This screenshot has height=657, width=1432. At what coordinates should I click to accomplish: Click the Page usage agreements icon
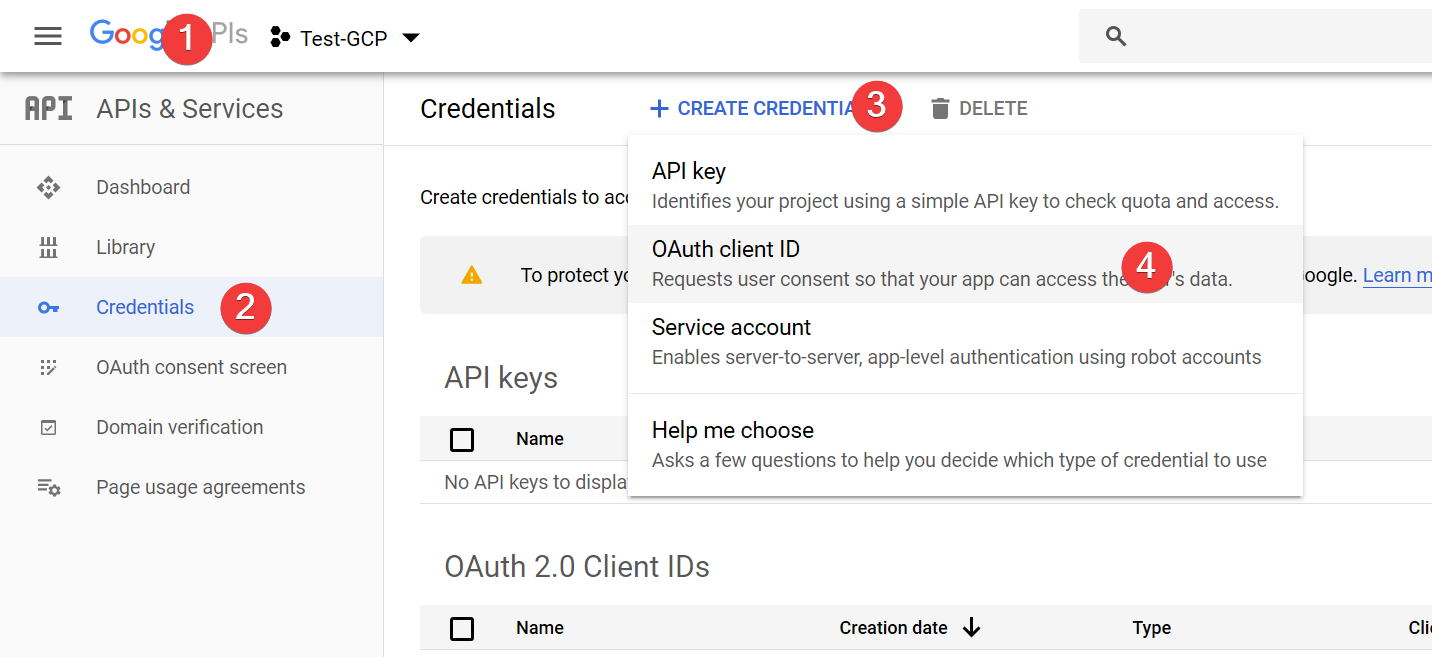(x=48, y=487)
